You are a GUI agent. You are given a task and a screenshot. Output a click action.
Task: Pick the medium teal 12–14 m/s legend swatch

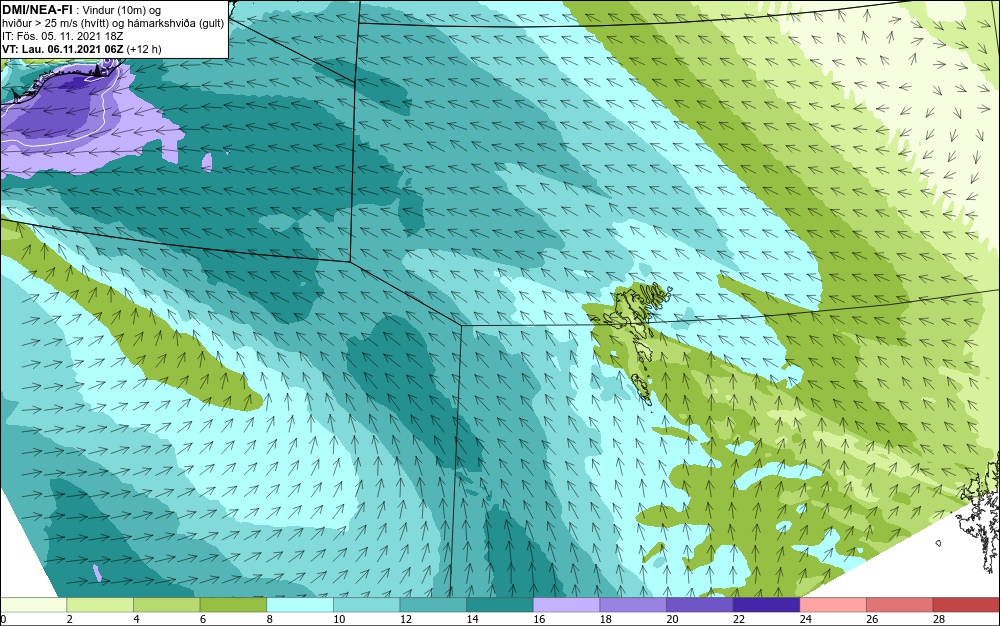pos(433,605)
